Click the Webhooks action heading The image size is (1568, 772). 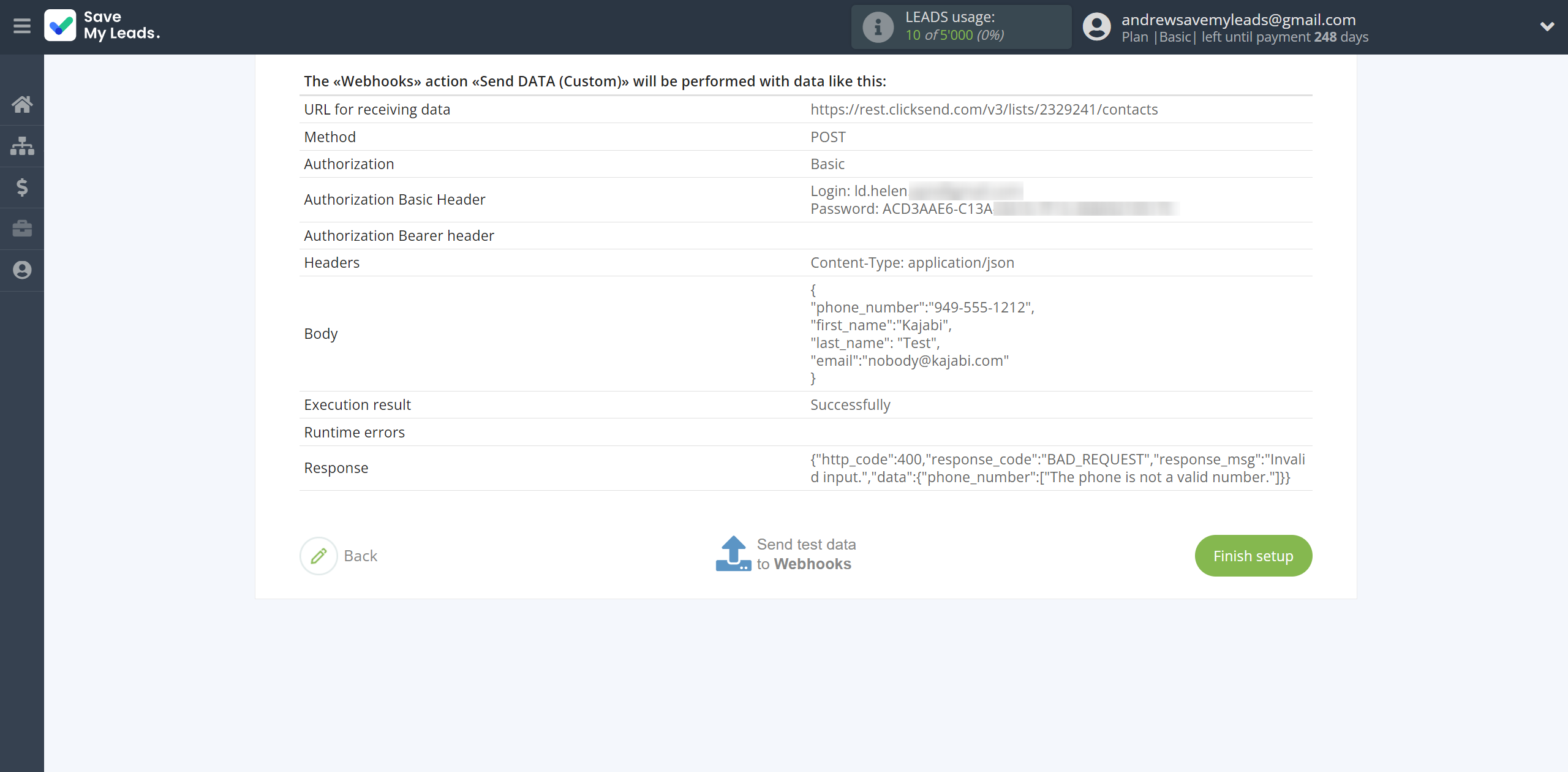coord(595,81)
